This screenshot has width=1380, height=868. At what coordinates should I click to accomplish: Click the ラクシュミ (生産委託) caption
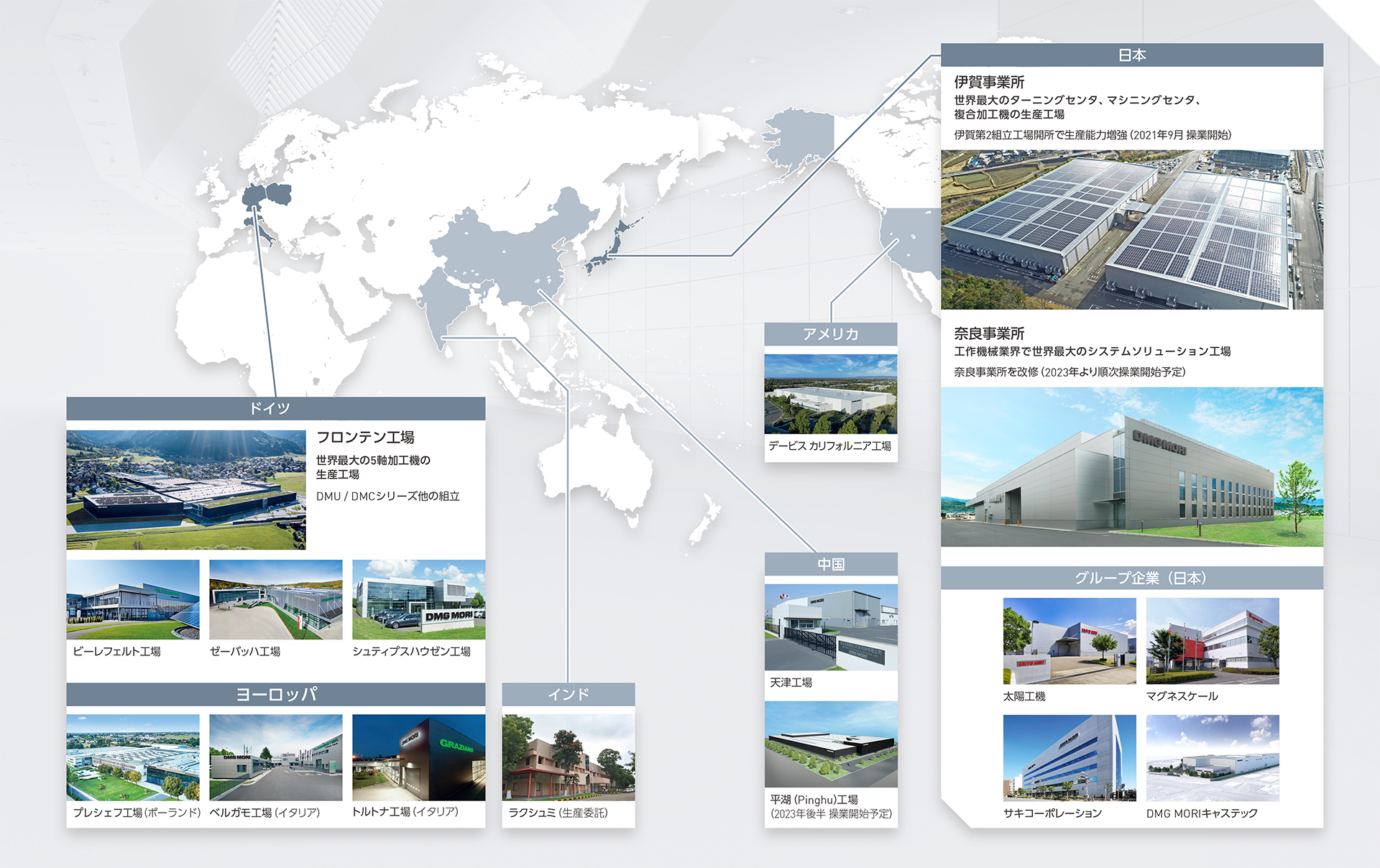click(x=558, y=813)
